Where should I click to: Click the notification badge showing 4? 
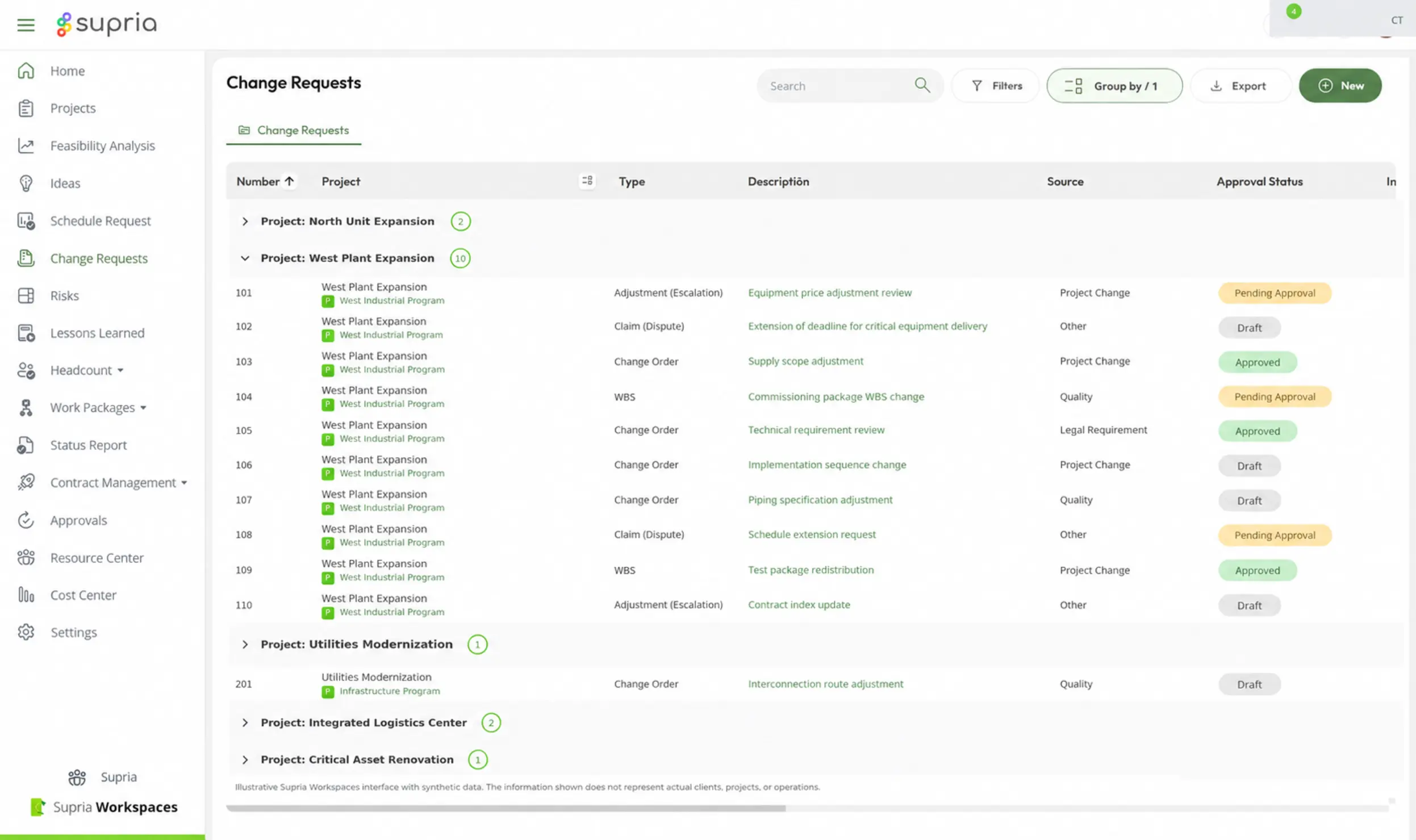(x=1293, y=11)
